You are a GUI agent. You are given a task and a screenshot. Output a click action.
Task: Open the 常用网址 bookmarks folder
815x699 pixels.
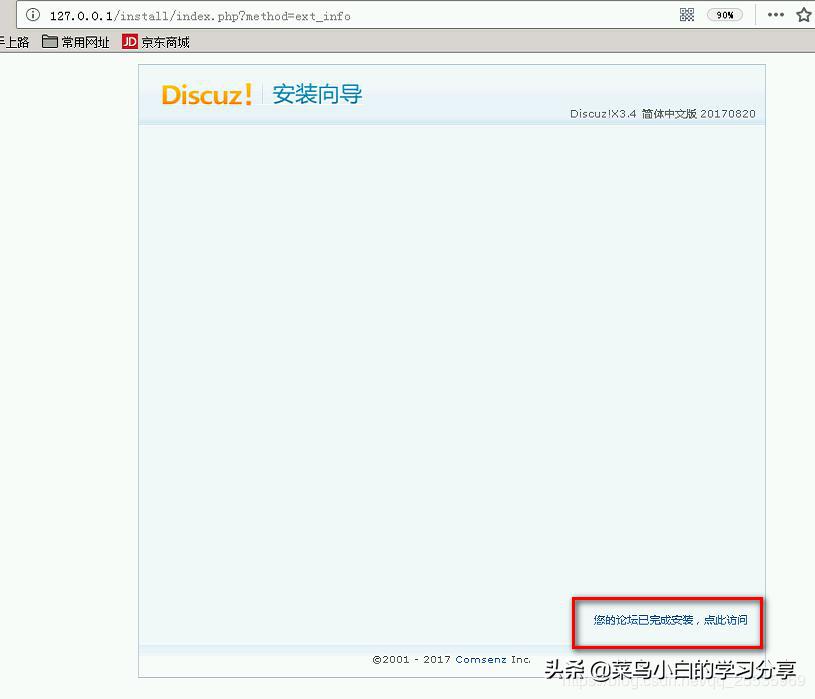click(76, 42)
